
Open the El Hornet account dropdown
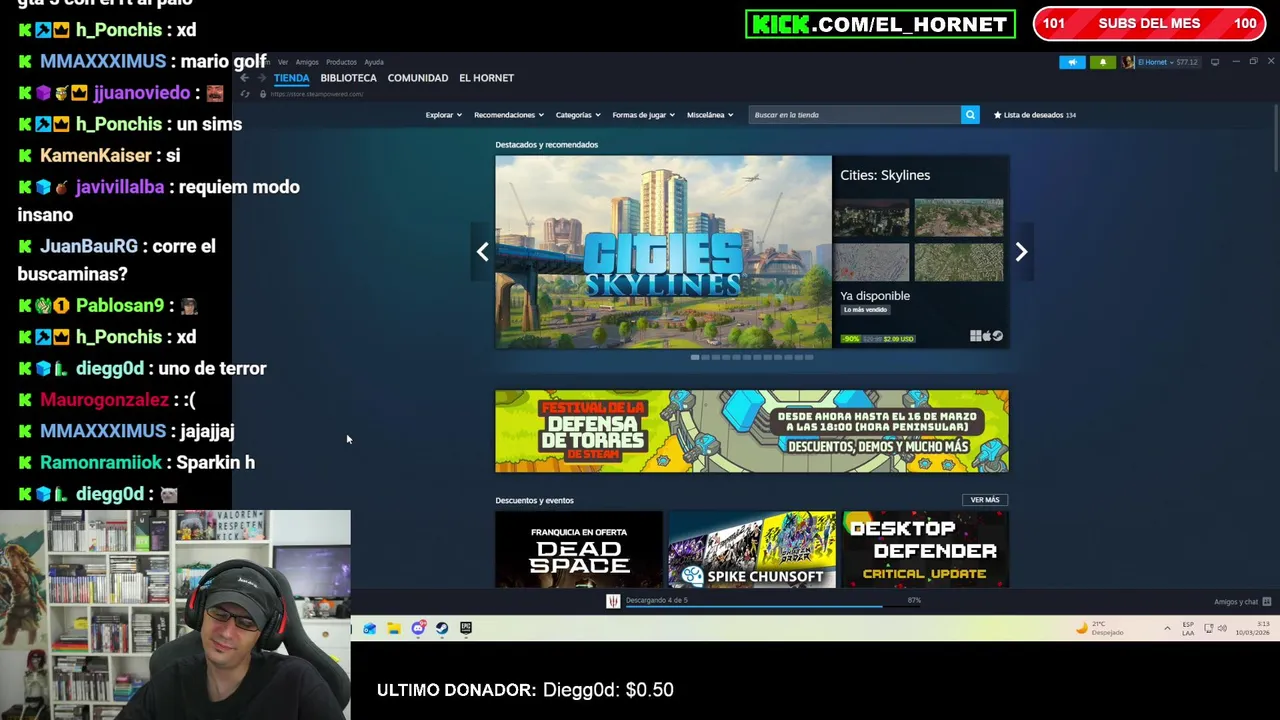tap(1168, 62)
